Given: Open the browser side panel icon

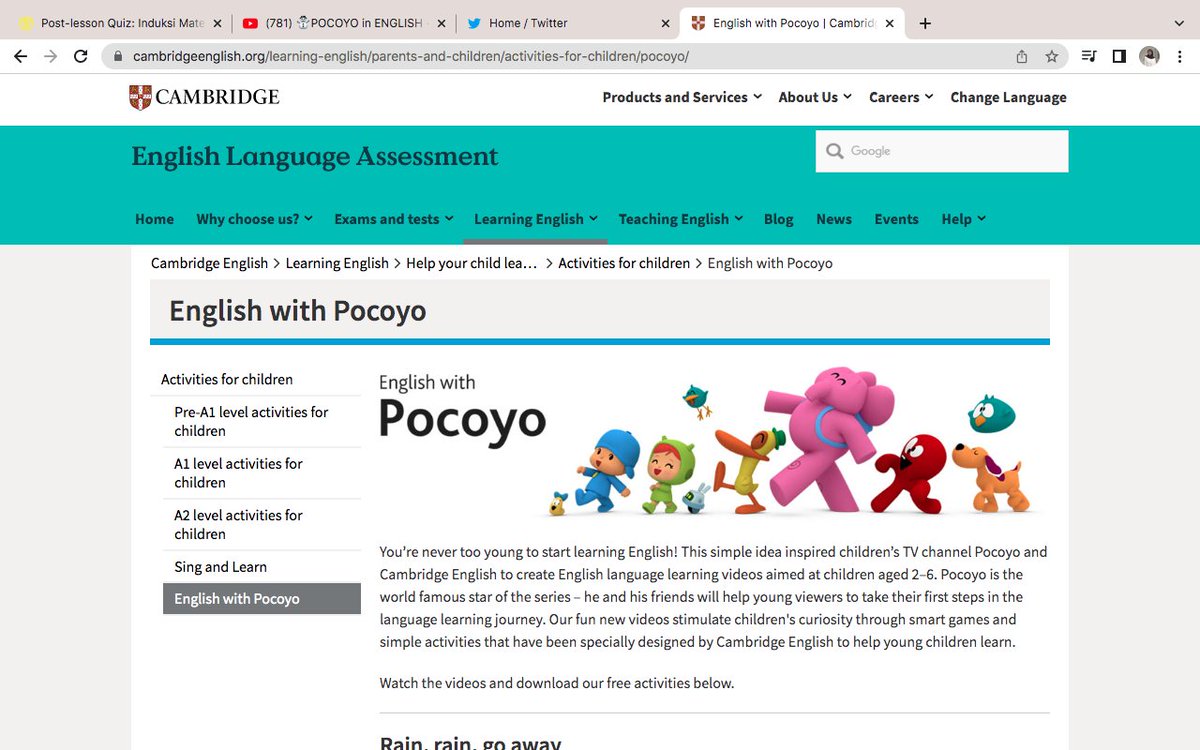Looking at the screenshot, I should (1119, 57).
